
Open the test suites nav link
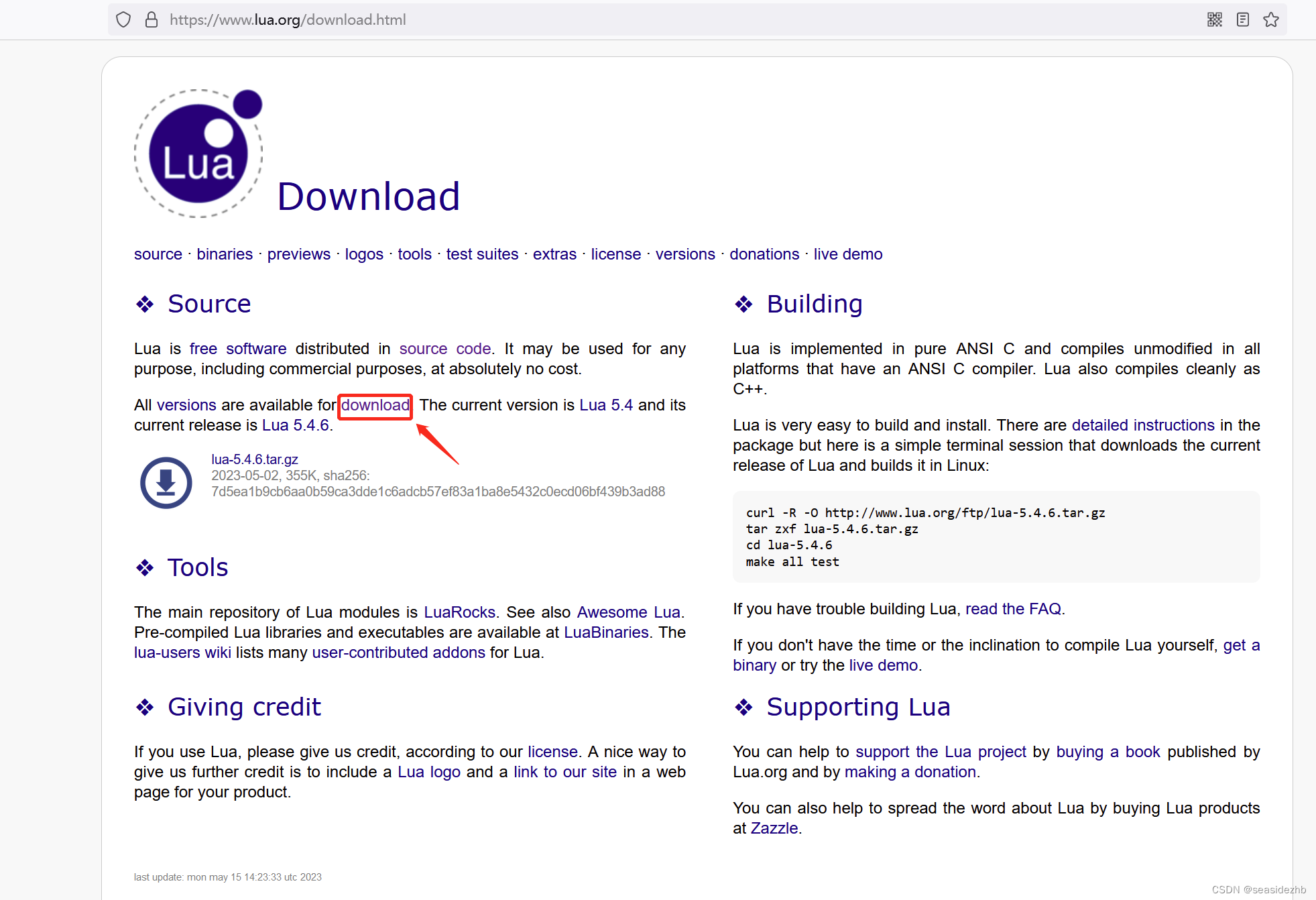click(x=483, y=254)
